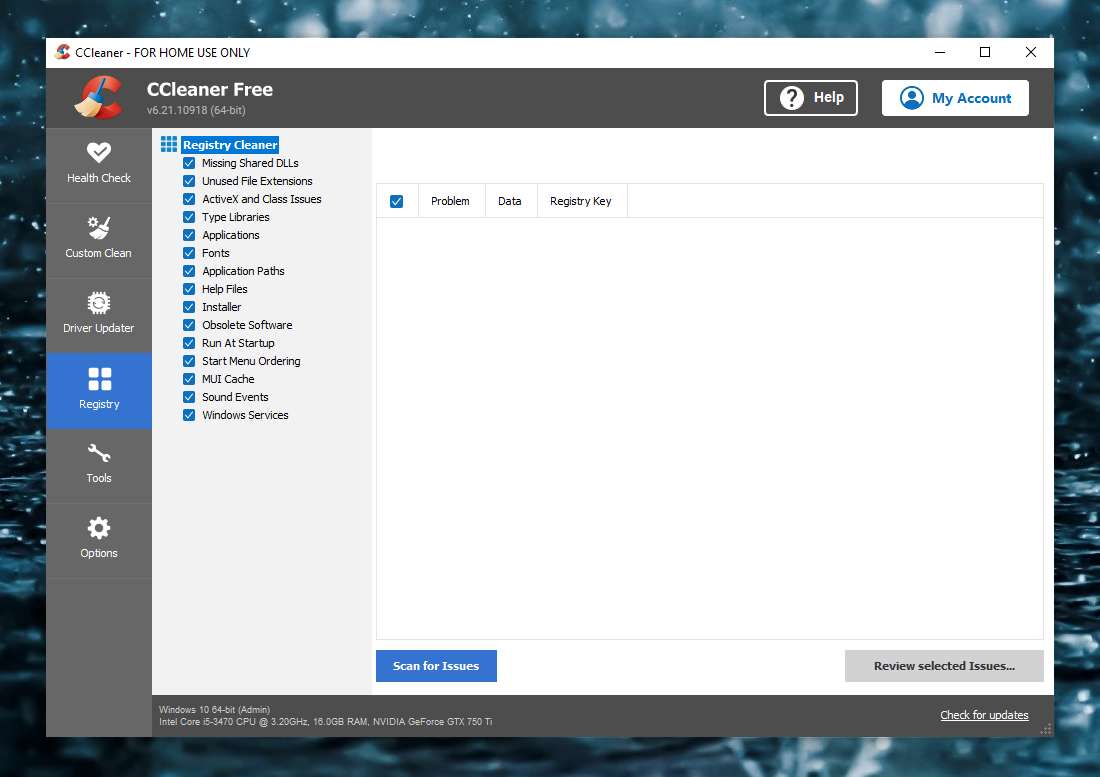Click the Check for updates link
The width and height of the screenshot is (1100, 777).
tap(984, 715)
